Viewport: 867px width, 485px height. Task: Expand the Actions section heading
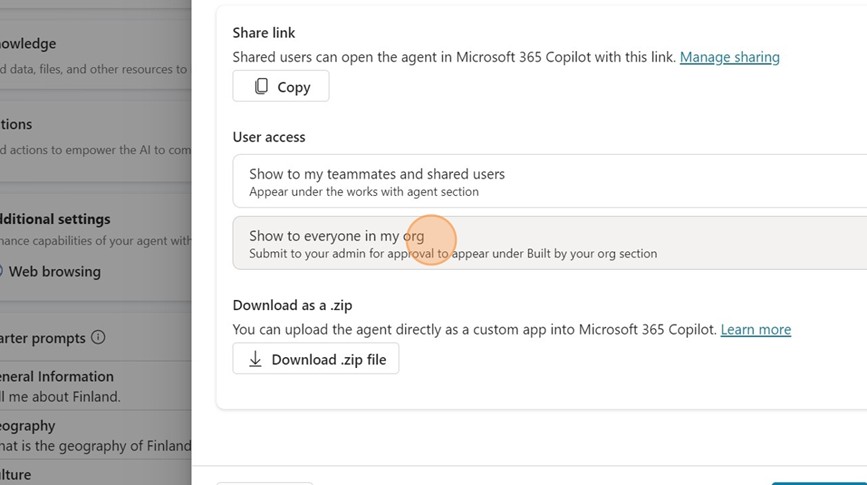coord(16,124)
